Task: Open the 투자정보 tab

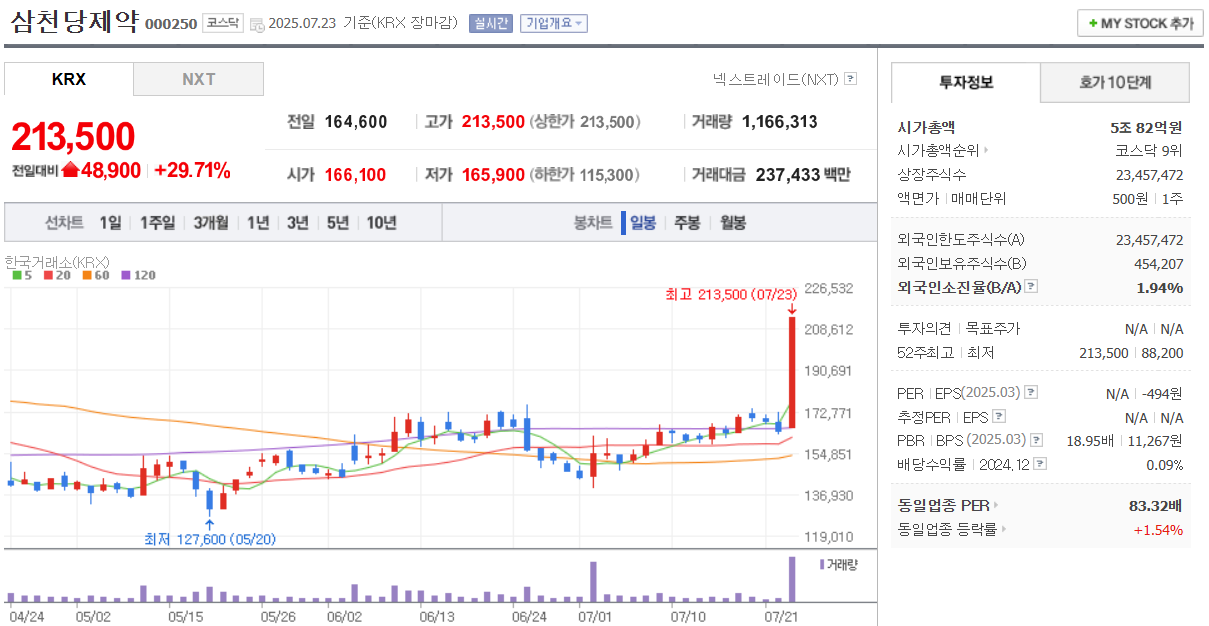Action: coord(966,82)
